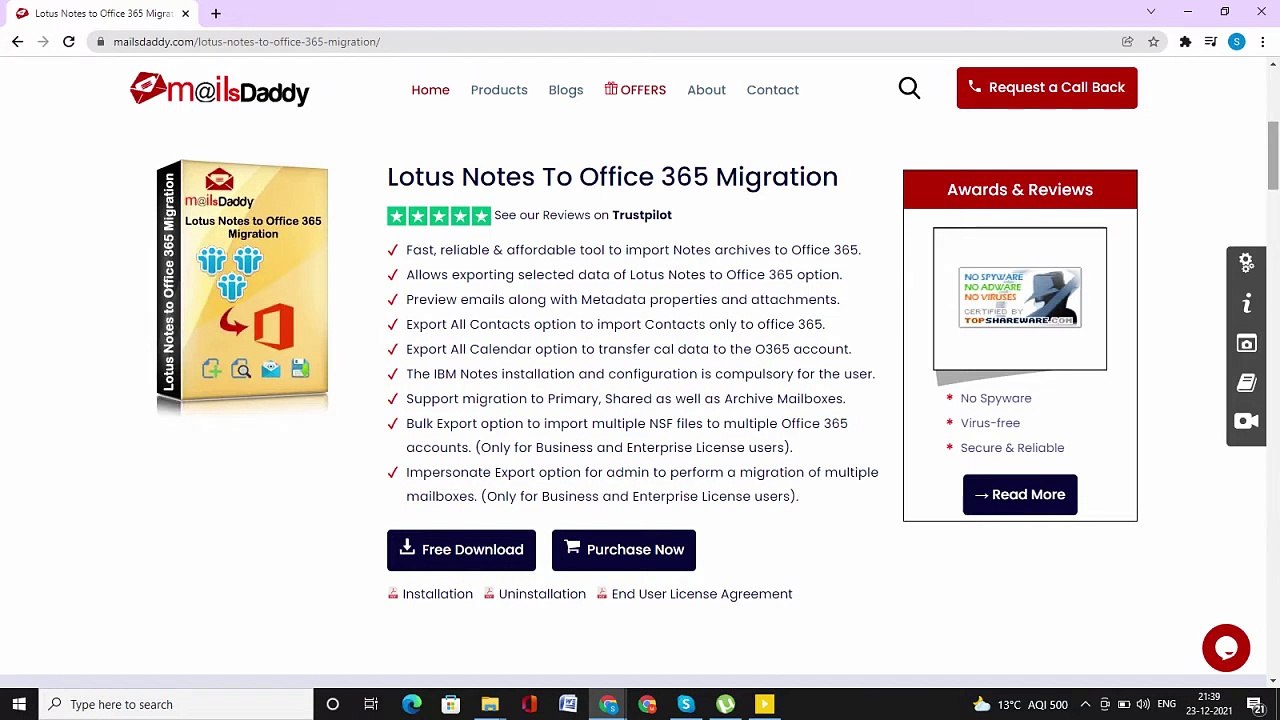Click the book guide icon in the side panel

point(1246,382)
